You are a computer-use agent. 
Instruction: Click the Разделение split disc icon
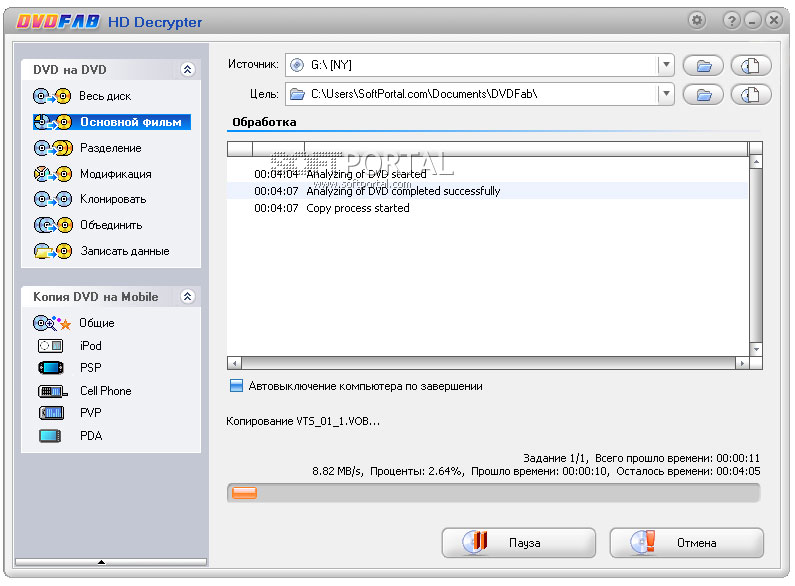click(x=53, y=148)
